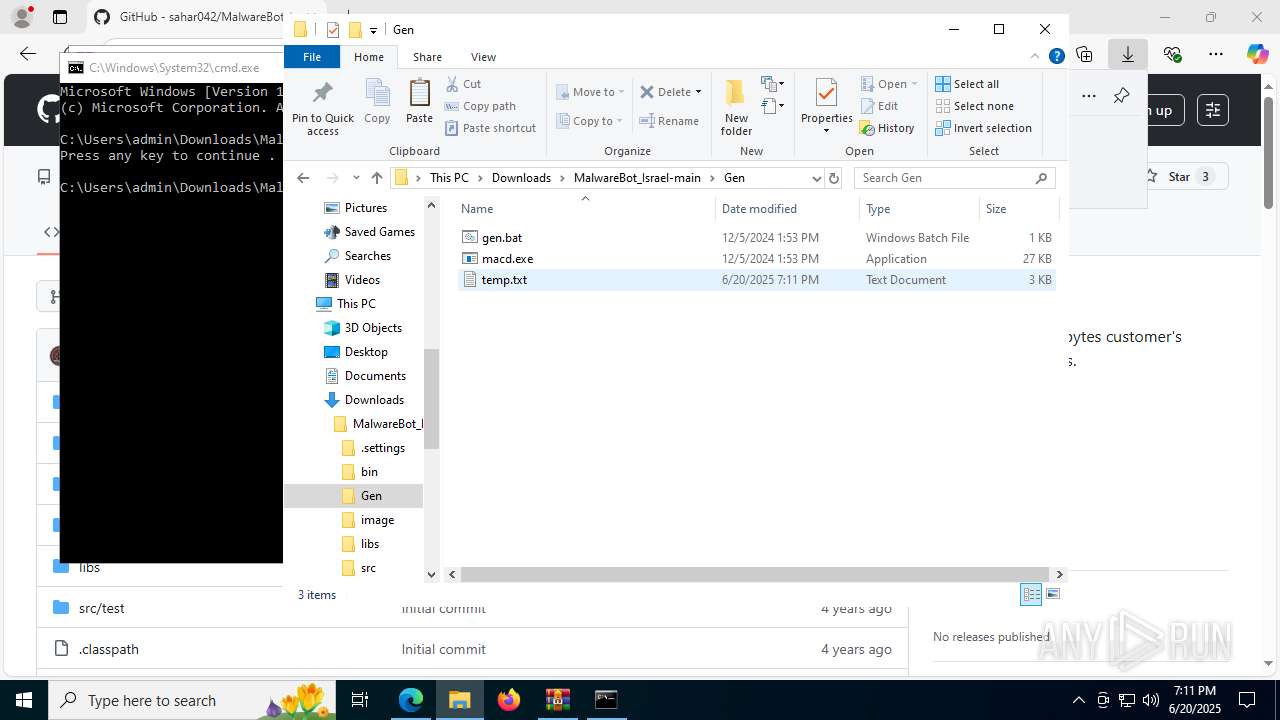Open Edge Copilot icon
Screen dimensions: 1280x720
tap(1257, 54)
